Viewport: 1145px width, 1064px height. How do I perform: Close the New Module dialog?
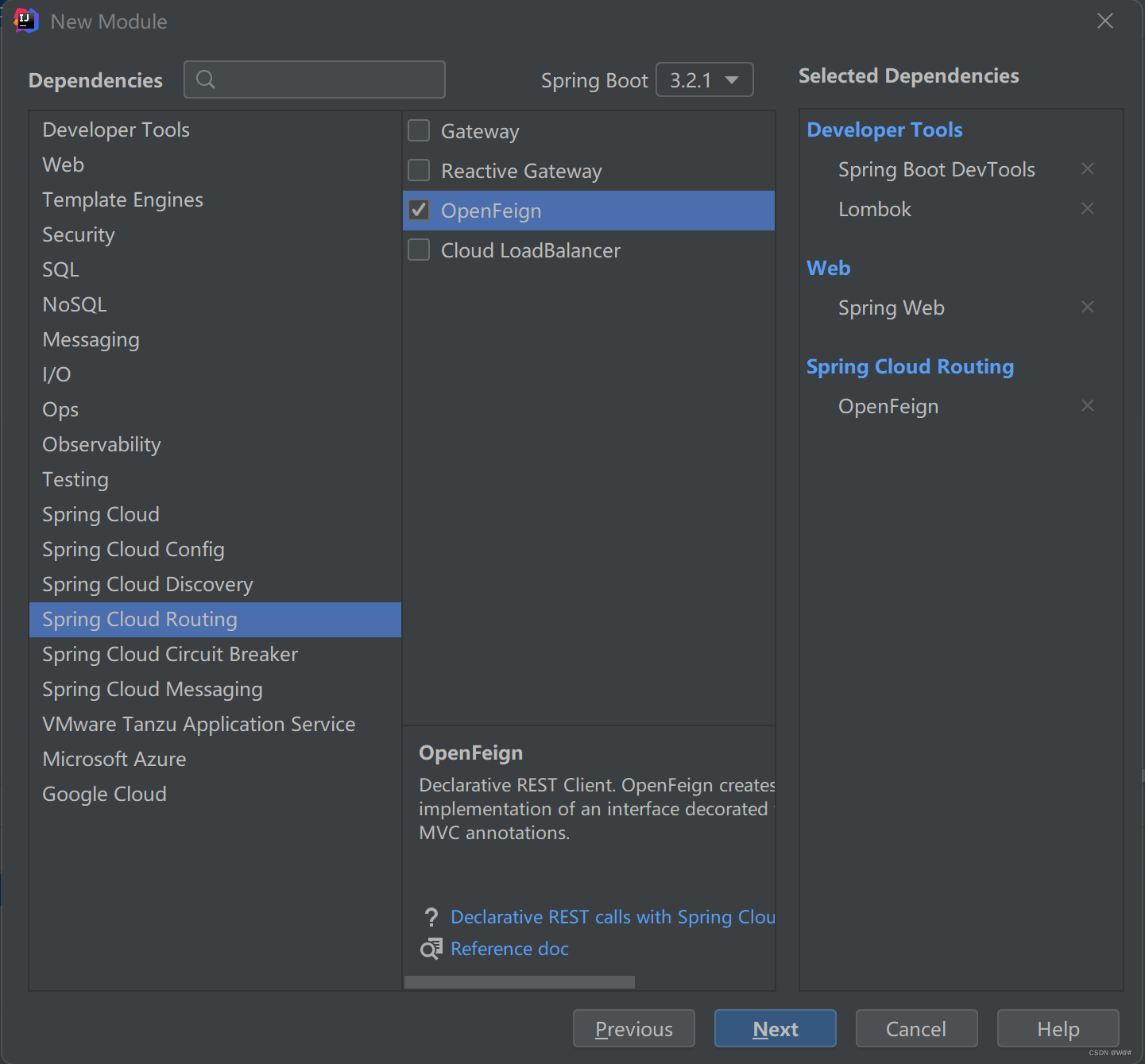(x=1105, y=21)
